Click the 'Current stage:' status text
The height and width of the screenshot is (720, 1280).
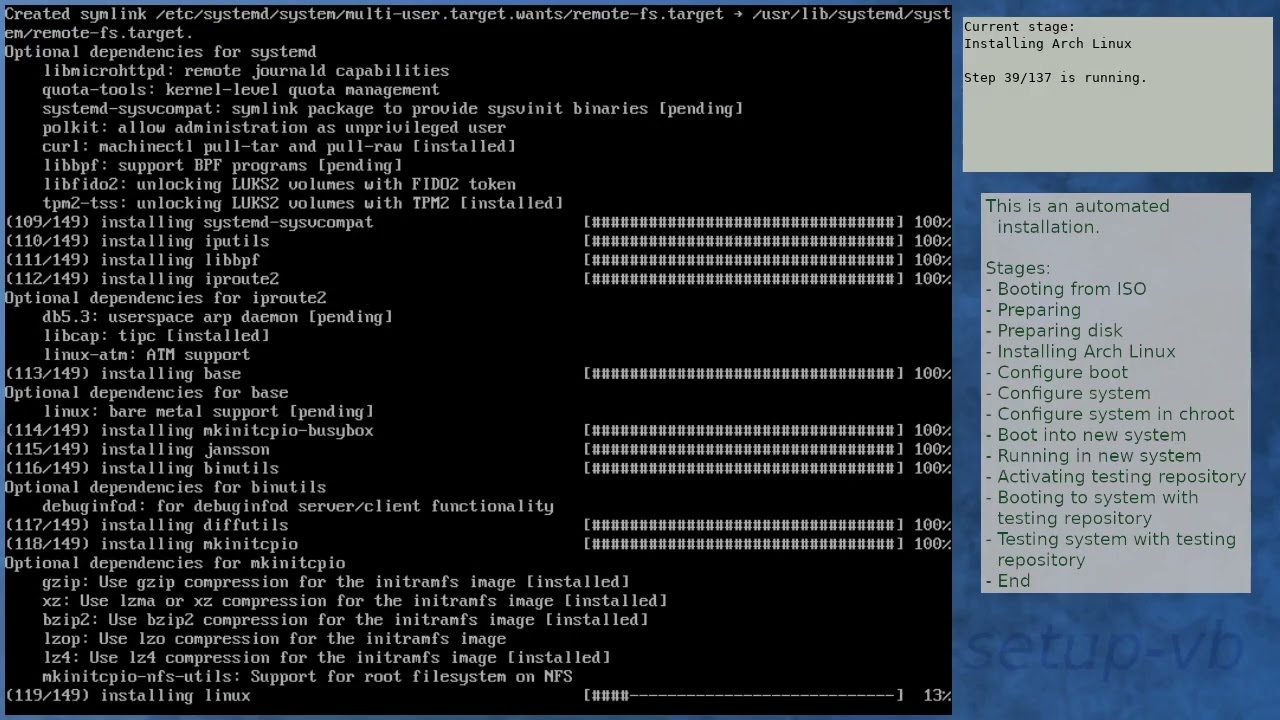coord(1019,27)
